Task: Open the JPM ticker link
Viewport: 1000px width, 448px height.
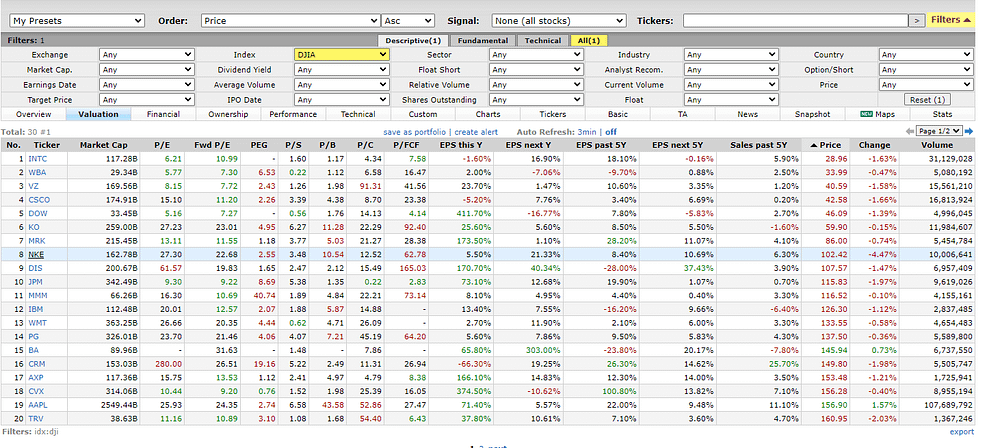Action: (x=37, y=281)
